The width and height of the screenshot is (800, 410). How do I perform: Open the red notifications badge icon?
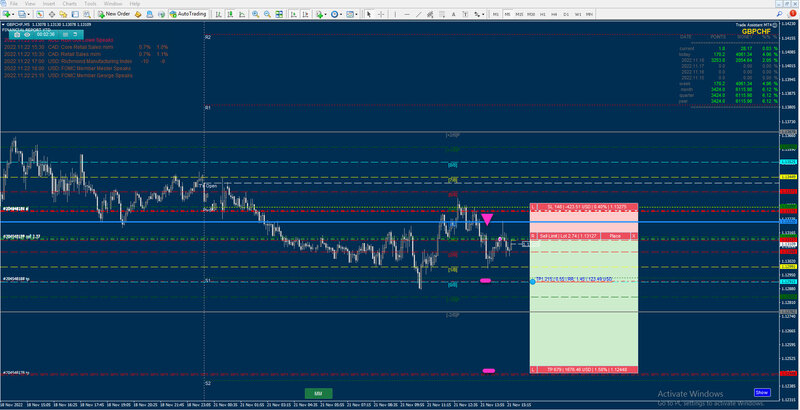point(792,13)
